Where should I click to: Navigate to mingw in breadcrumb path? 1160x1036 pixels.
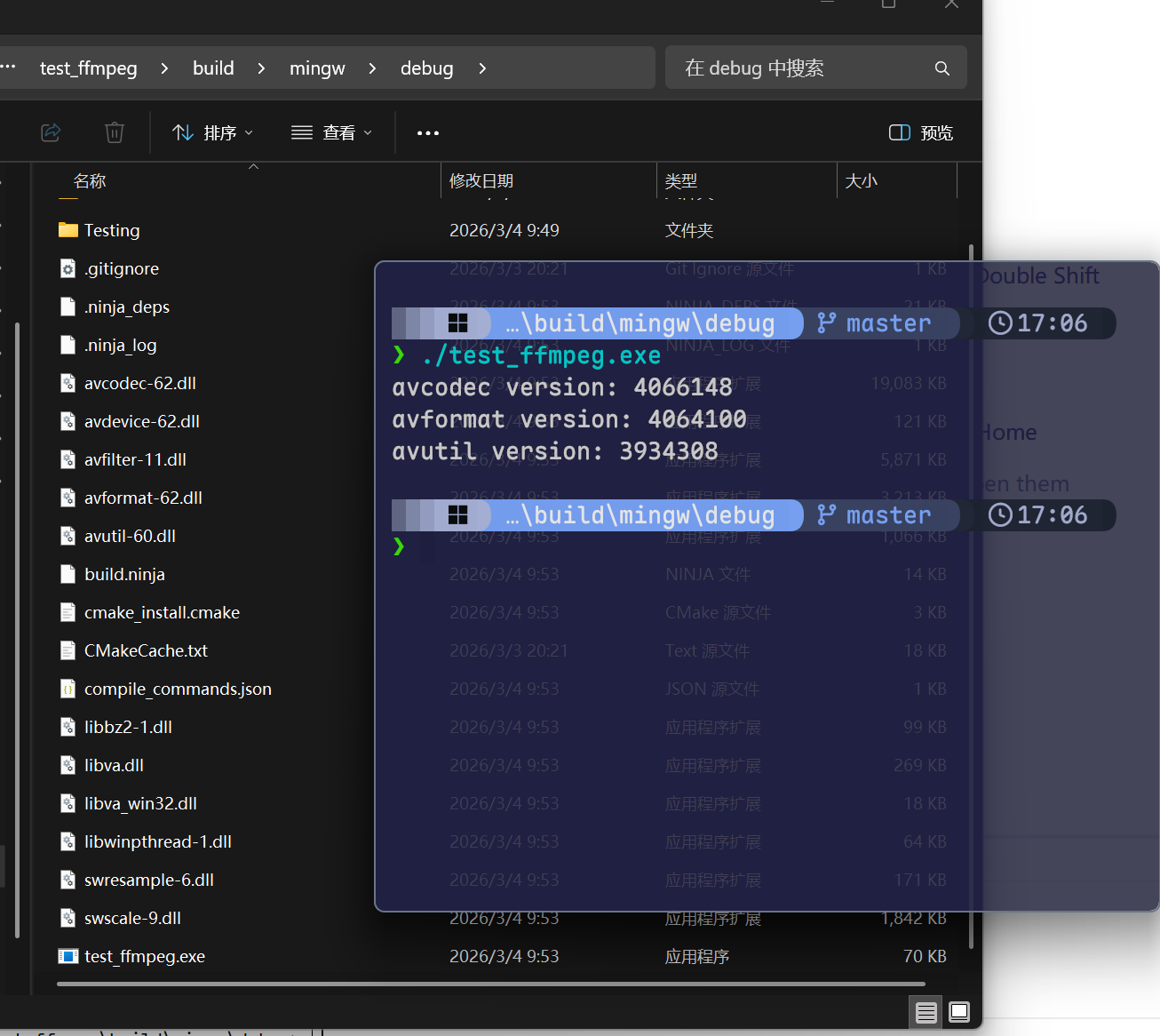click(x=317, y=68)
